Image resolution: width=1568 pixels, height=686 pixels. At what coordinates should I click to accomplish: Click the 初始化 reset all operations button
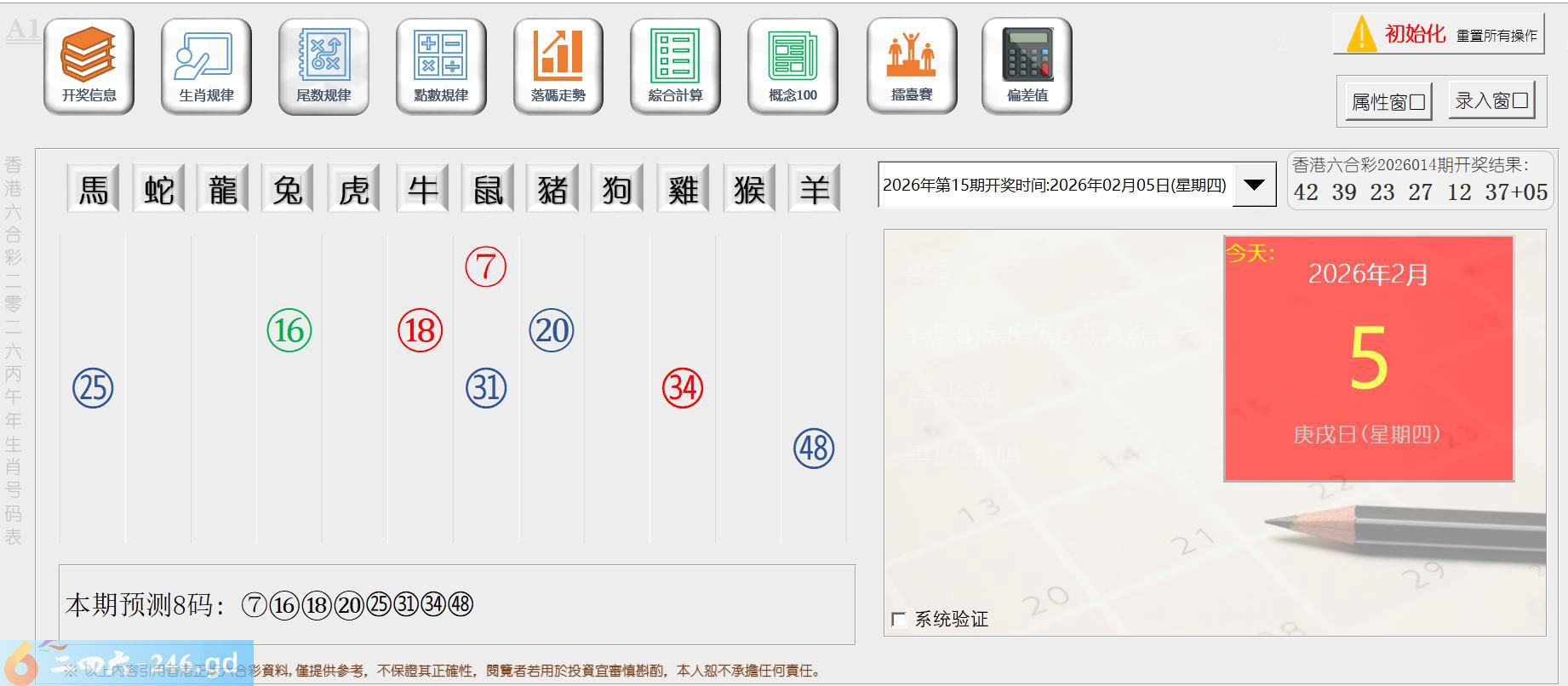tap(1439, 35)
